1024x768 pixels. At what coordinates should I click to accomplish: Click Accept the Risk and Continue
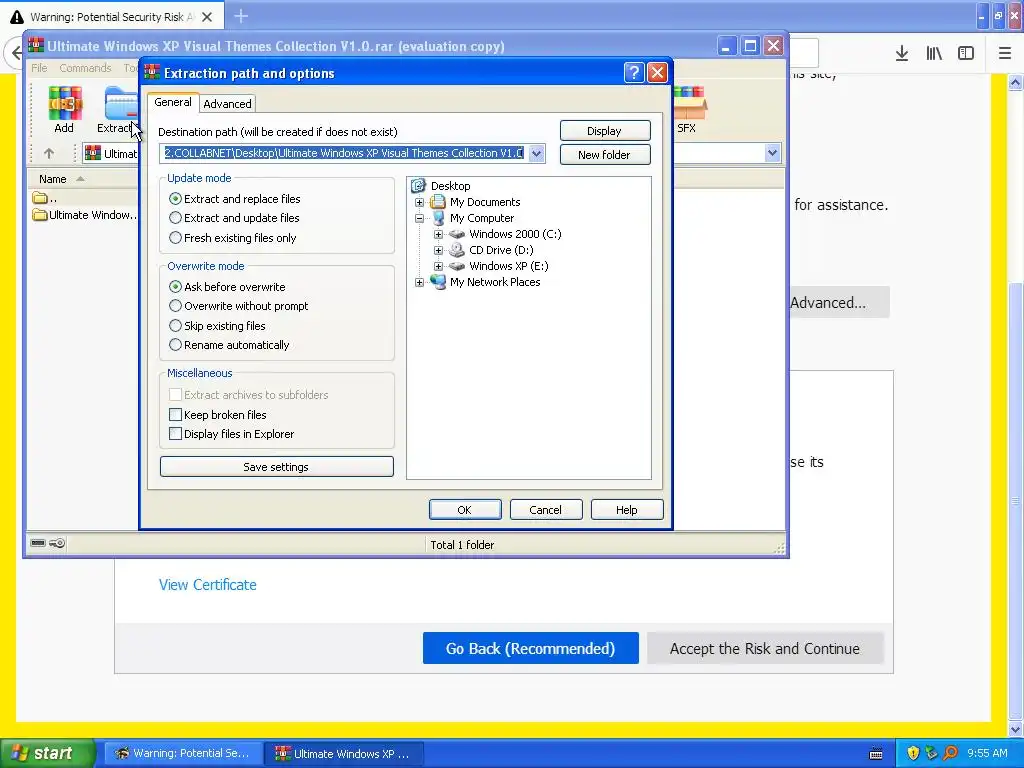[x=765, y=648]
